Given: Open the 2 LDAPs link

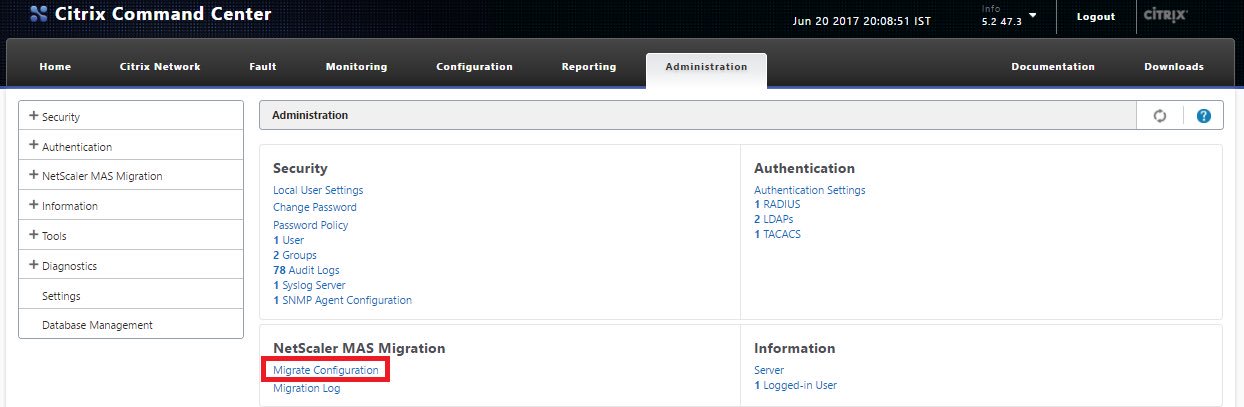Looking at the screenshot, I should coord(774,219).
